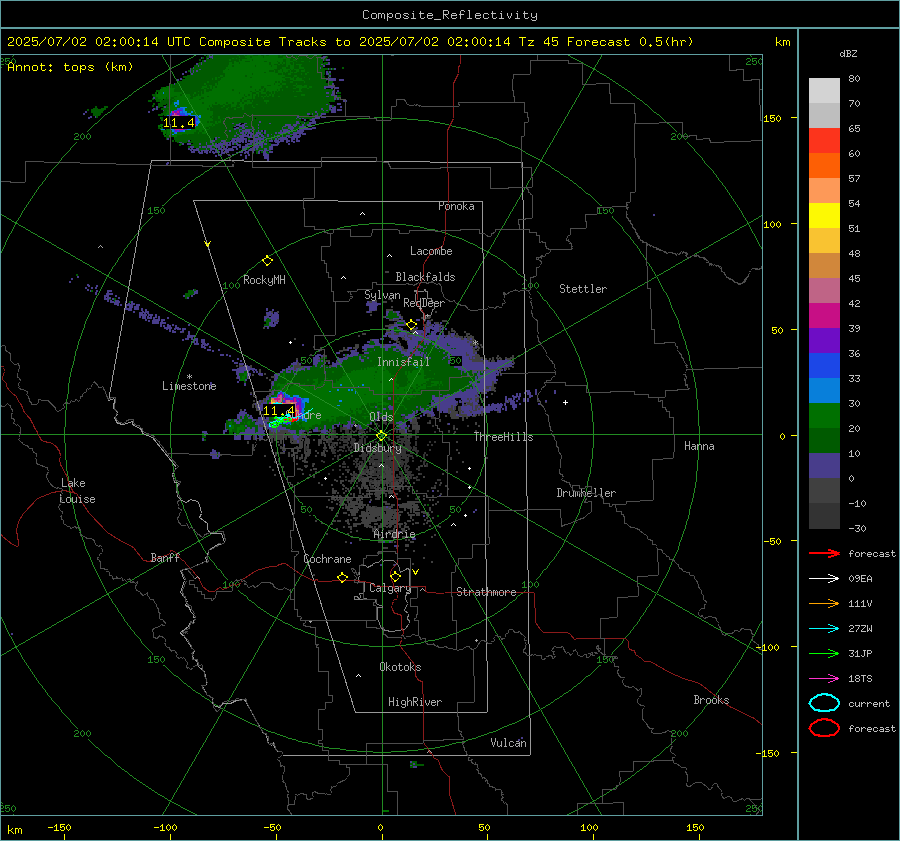Pick the yellow 51-54 dBZ swatch
900x841 pixels.
pos(824,215)
